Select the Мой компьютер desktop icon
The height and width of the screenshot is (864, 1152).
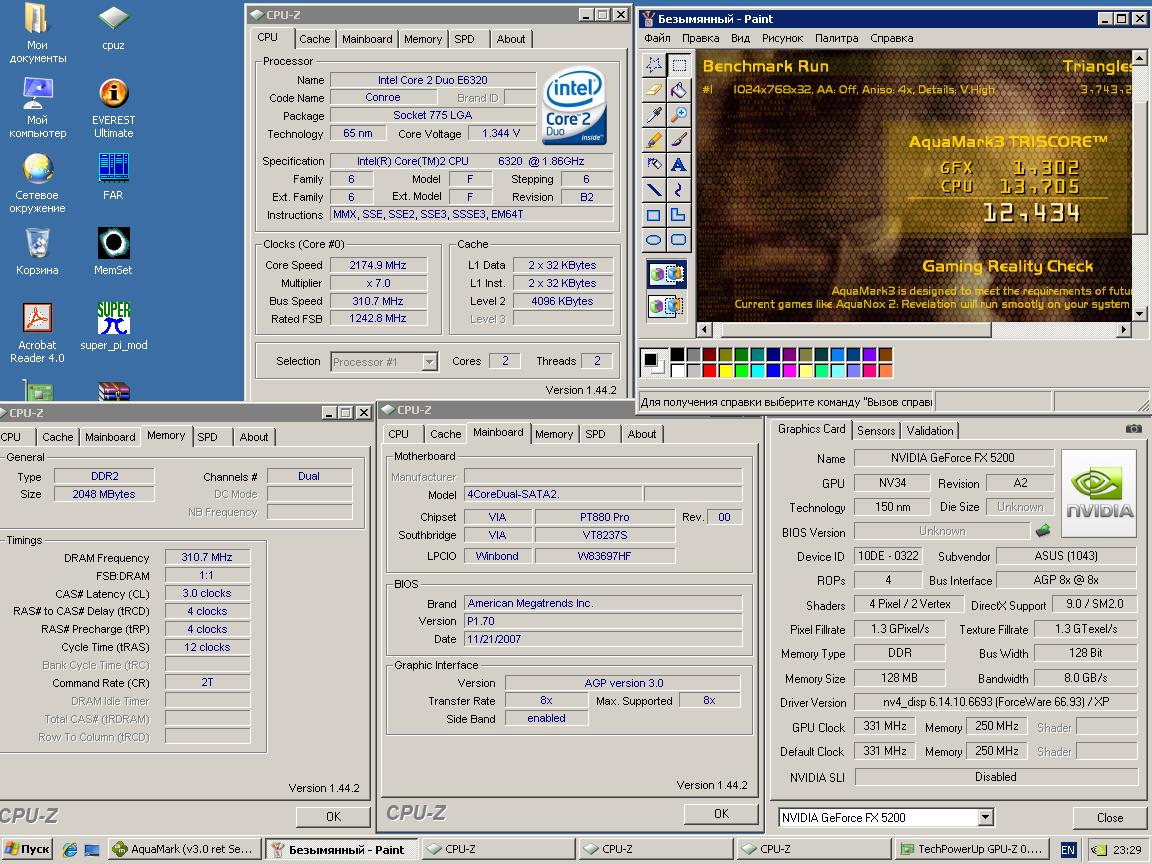point(37,108)
